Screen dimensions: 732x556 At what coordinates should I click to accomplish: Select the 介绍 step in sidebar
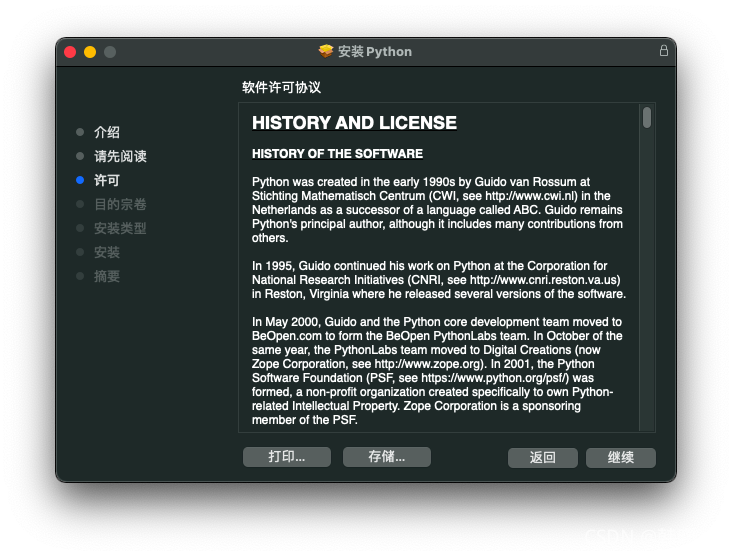[107, 132]
